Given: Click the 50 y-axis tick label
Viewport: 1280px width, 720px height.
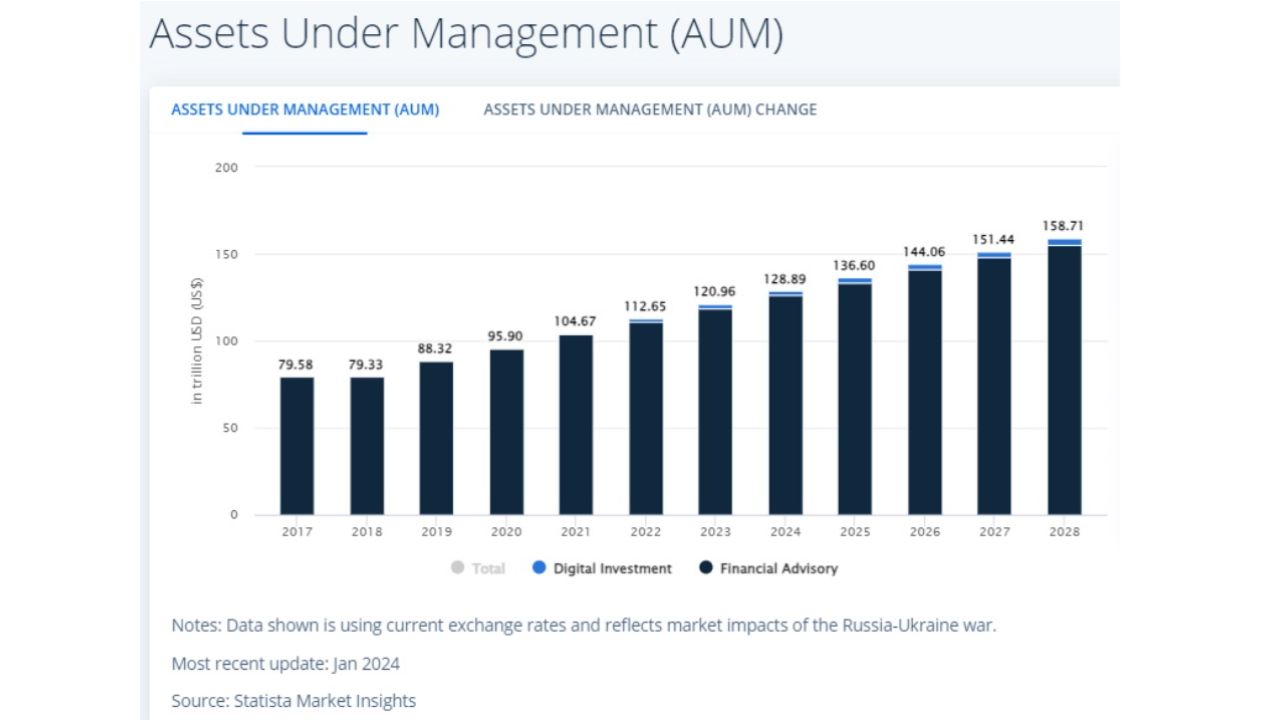Looking at the screenshot, I should [x=230, y=428].
